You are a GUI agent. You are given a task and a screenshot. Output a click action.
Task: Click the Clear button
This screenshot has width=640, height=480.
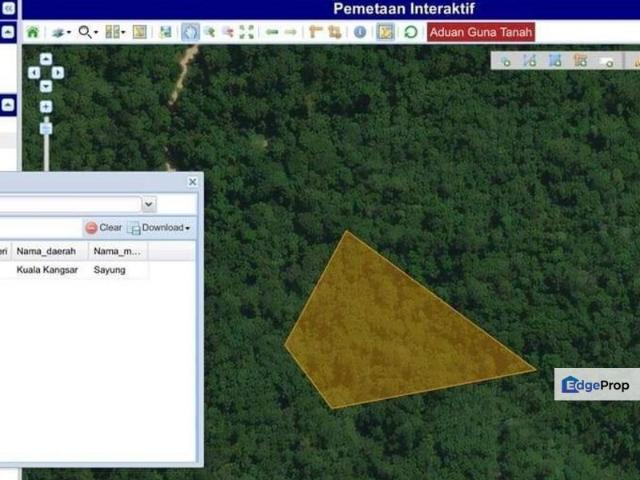103,228
